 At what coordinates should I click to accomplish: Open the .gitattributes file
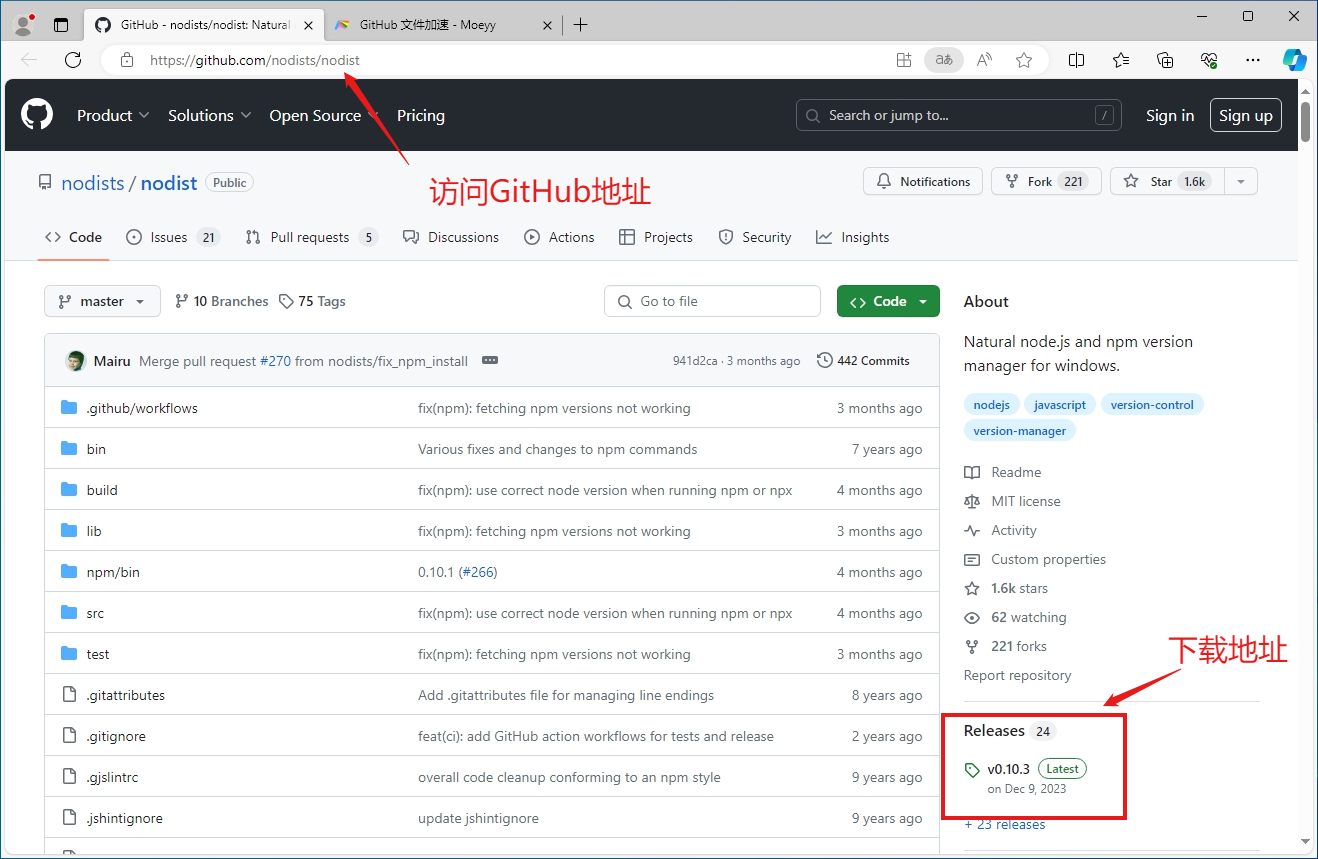(x=126, y=695)
